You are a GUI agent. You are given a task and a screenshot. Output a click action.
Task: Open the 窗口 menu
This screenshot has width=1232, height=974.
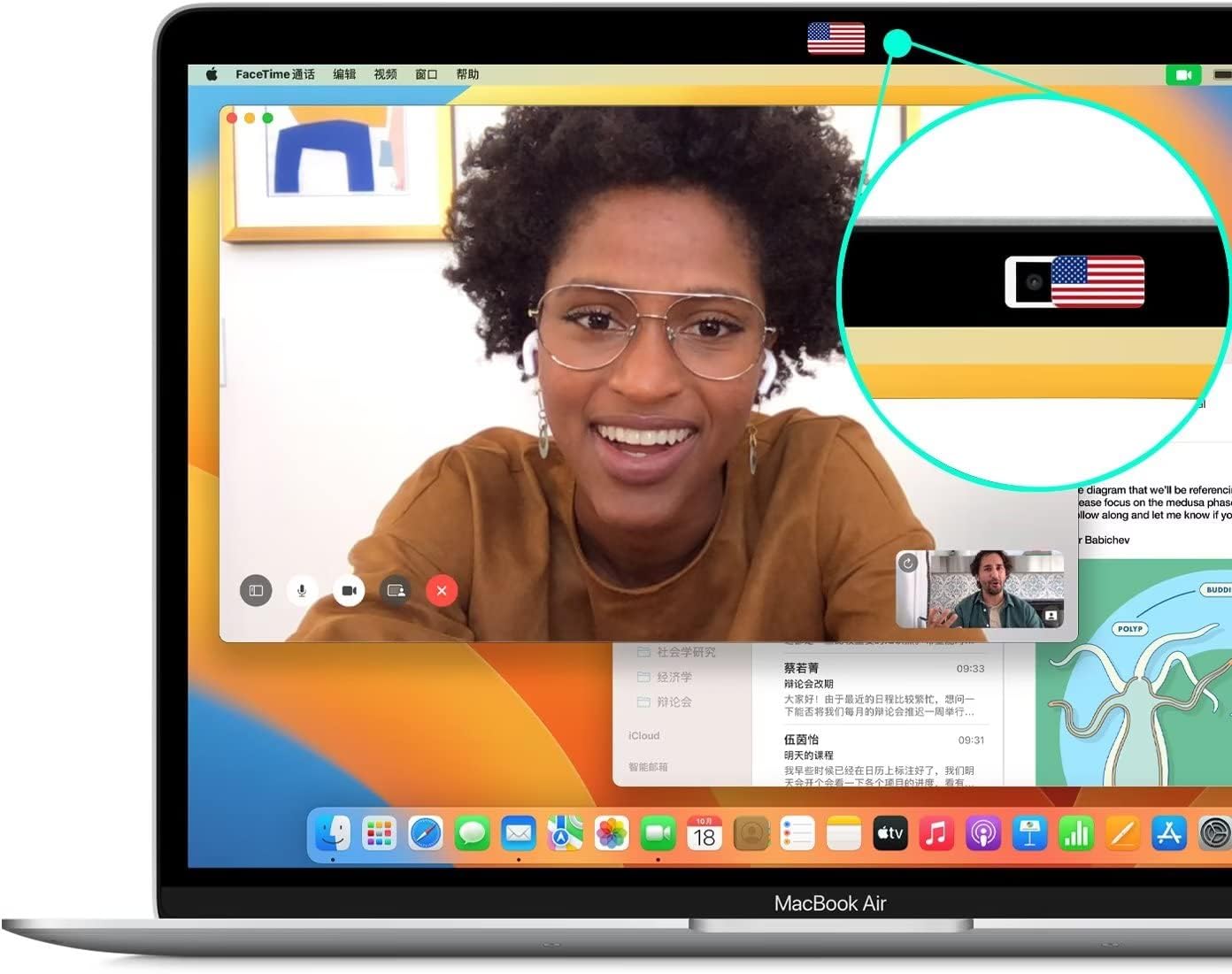[427, 74]
